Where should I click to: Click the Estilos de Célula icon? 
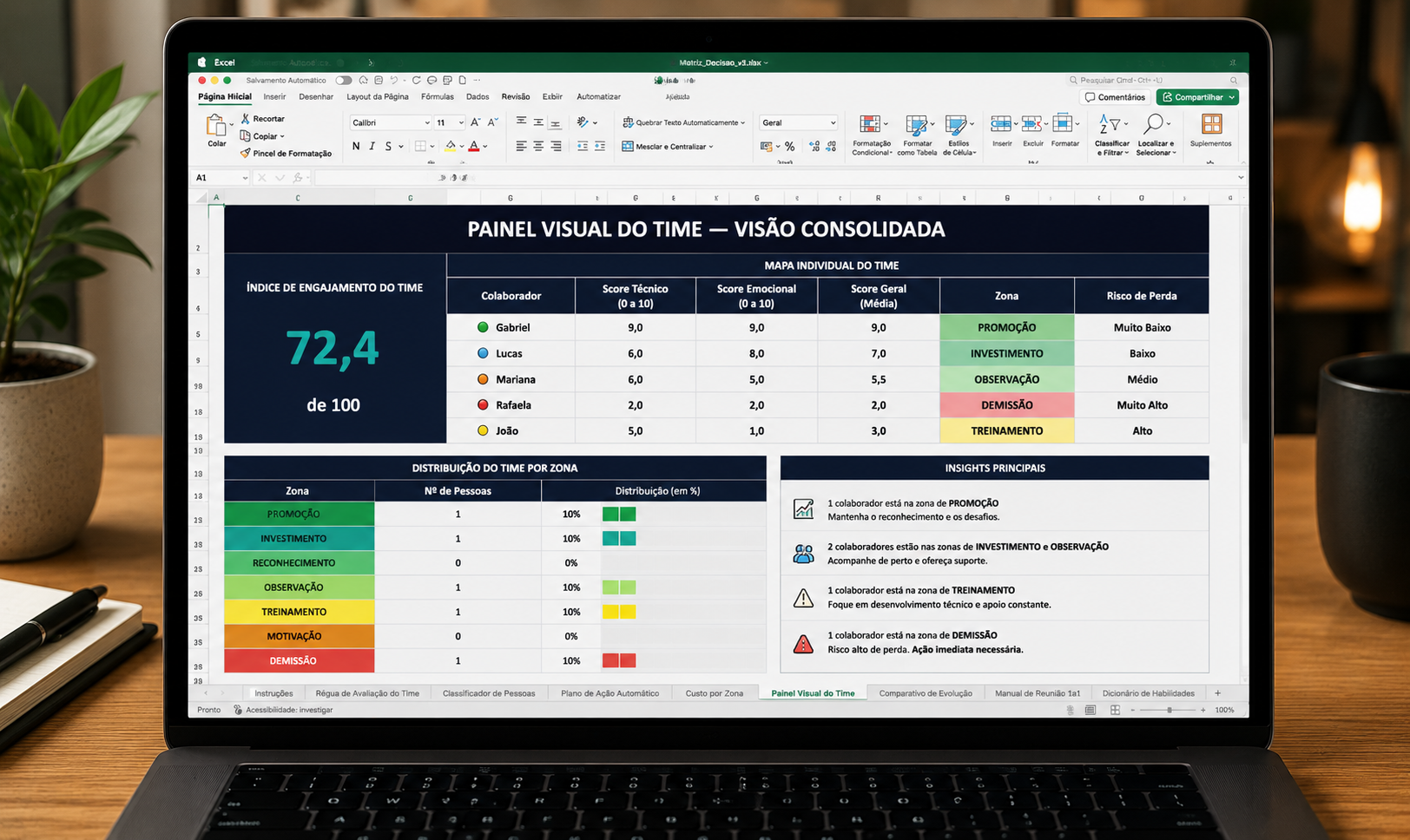click(956, 126)
